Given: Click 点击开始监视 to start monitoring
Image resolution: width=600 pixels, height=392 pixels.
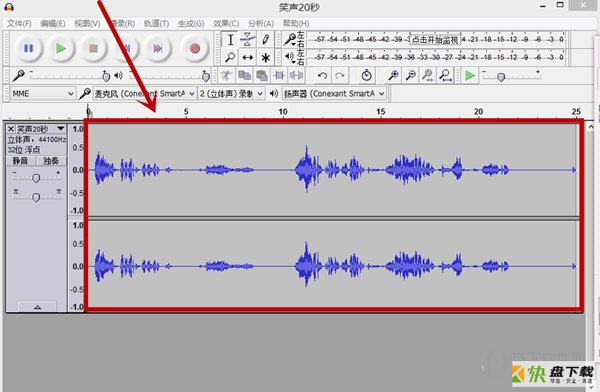Looking at the screenshot, I should [435, 39].
